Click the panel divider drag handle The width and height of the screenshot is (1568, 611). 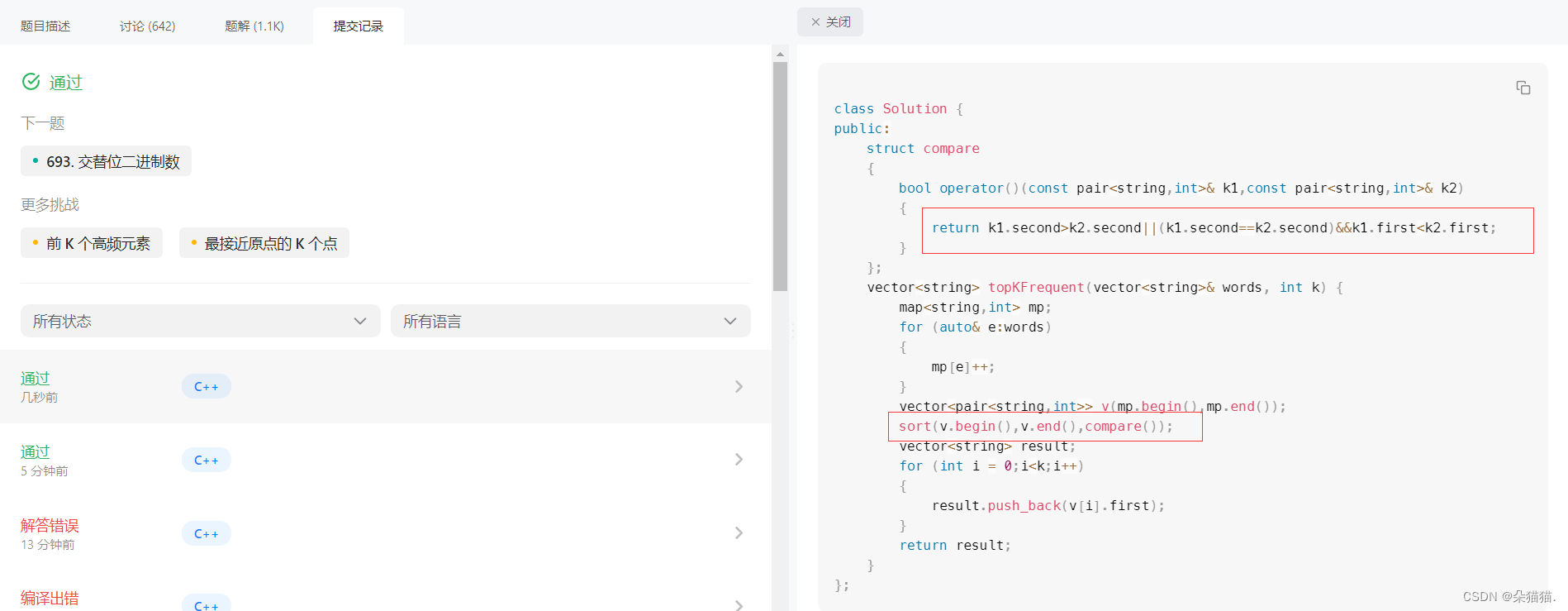coord(793,330)
